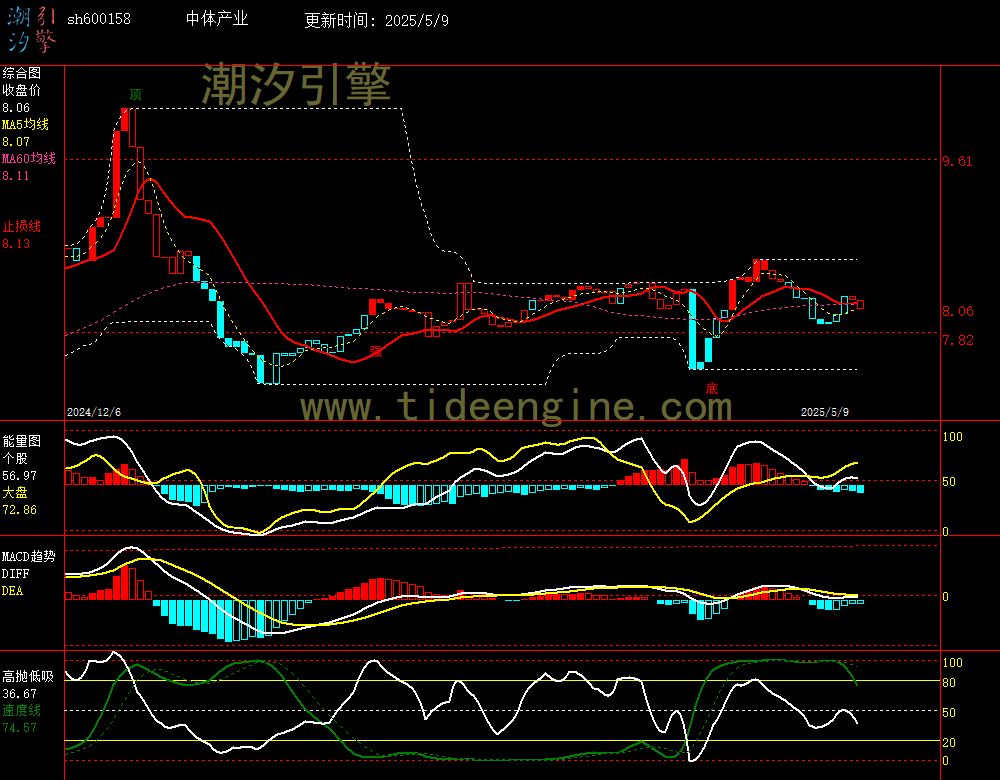This screenshot has height=780, width=1000.
Task: Select the 能量图 panel label
Action: (21, 441)
